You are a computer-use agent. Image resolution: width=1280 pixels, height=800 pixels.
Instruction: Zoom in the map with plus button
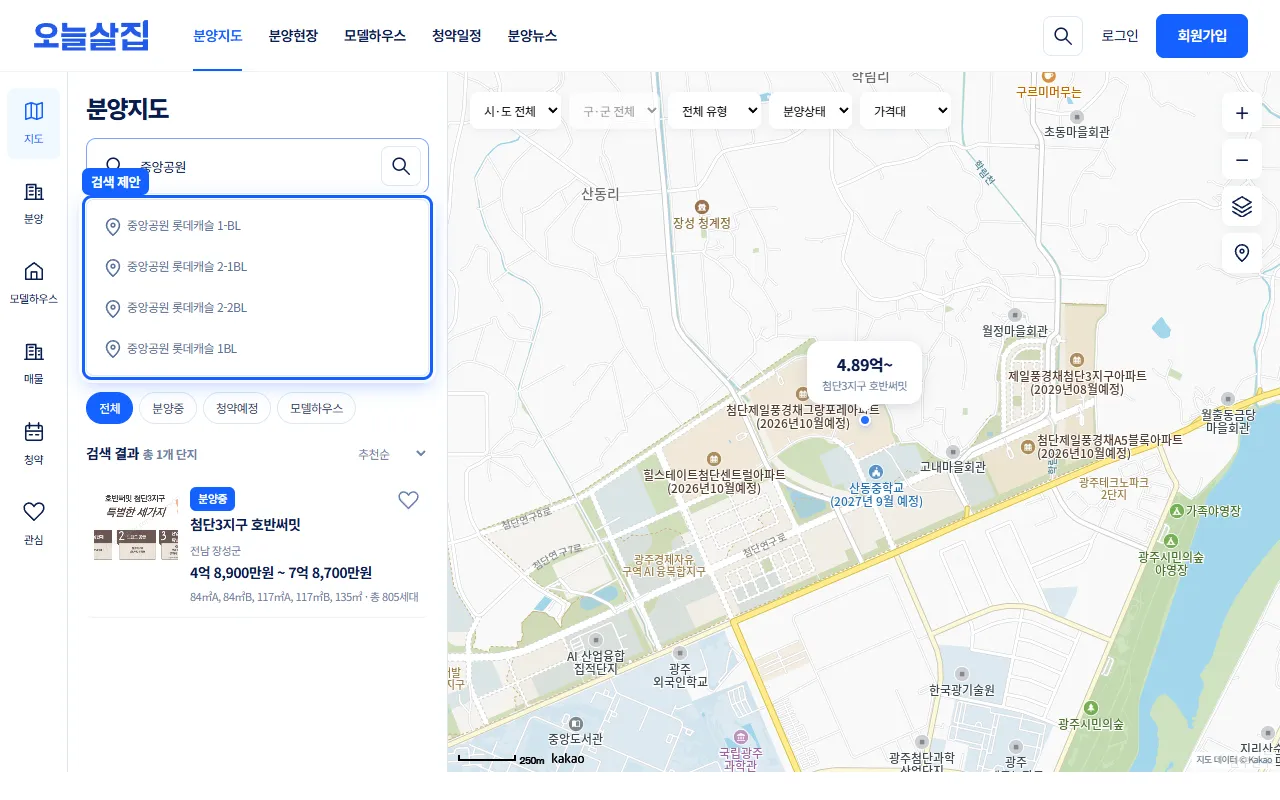point(1242,113)
